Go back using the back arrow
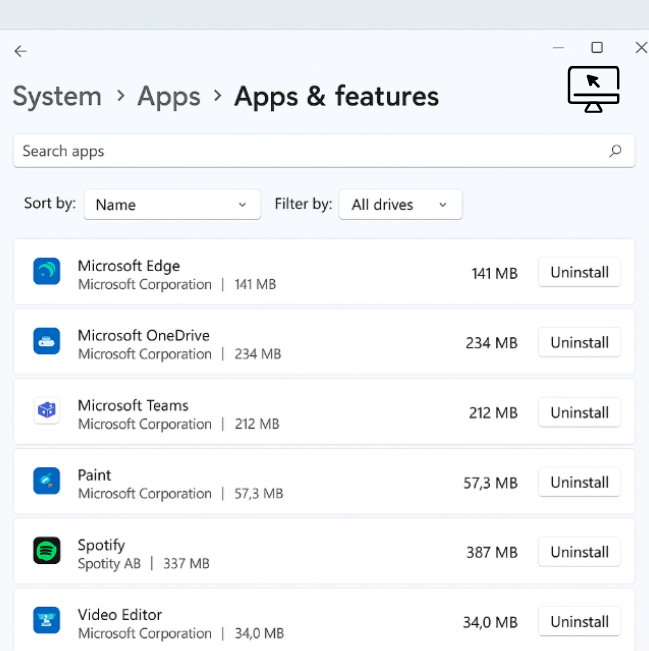Viewport: 649px width, 651px height. point(20,51)
